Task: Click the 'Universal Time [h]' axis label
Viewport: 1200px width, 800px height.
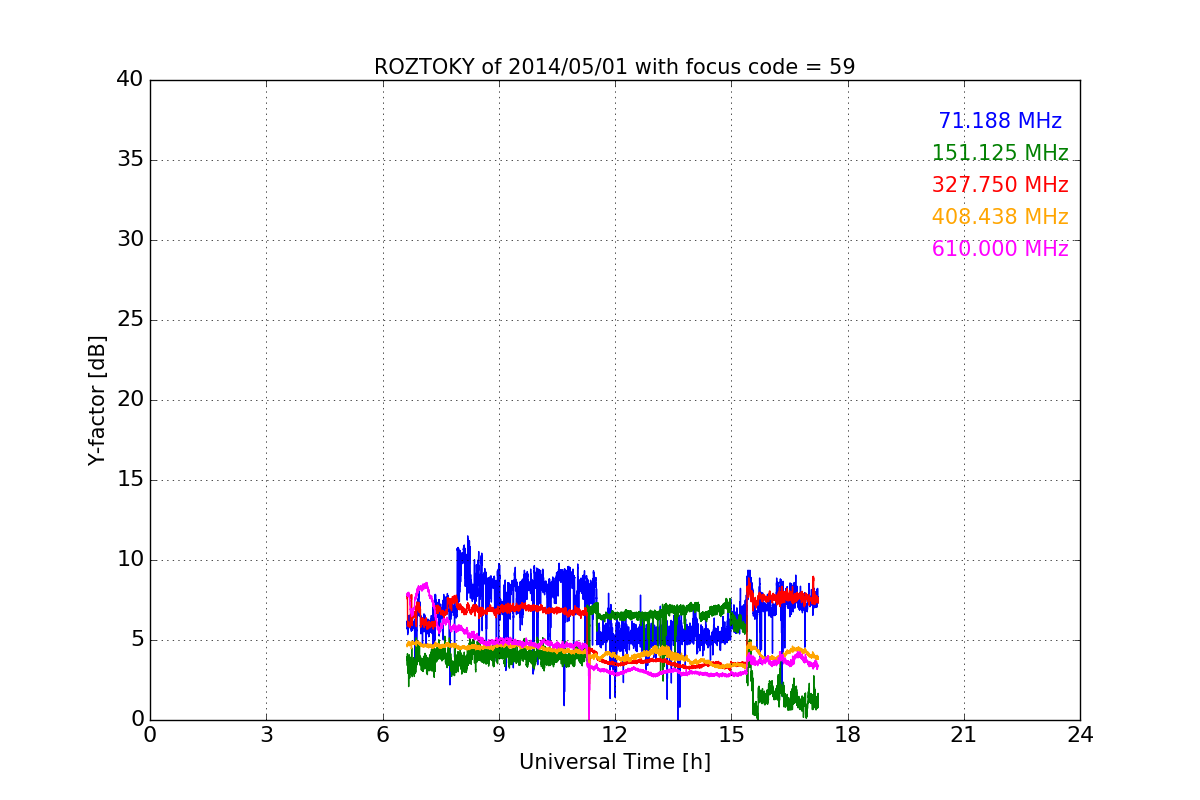Action: (x=614, y=762)
